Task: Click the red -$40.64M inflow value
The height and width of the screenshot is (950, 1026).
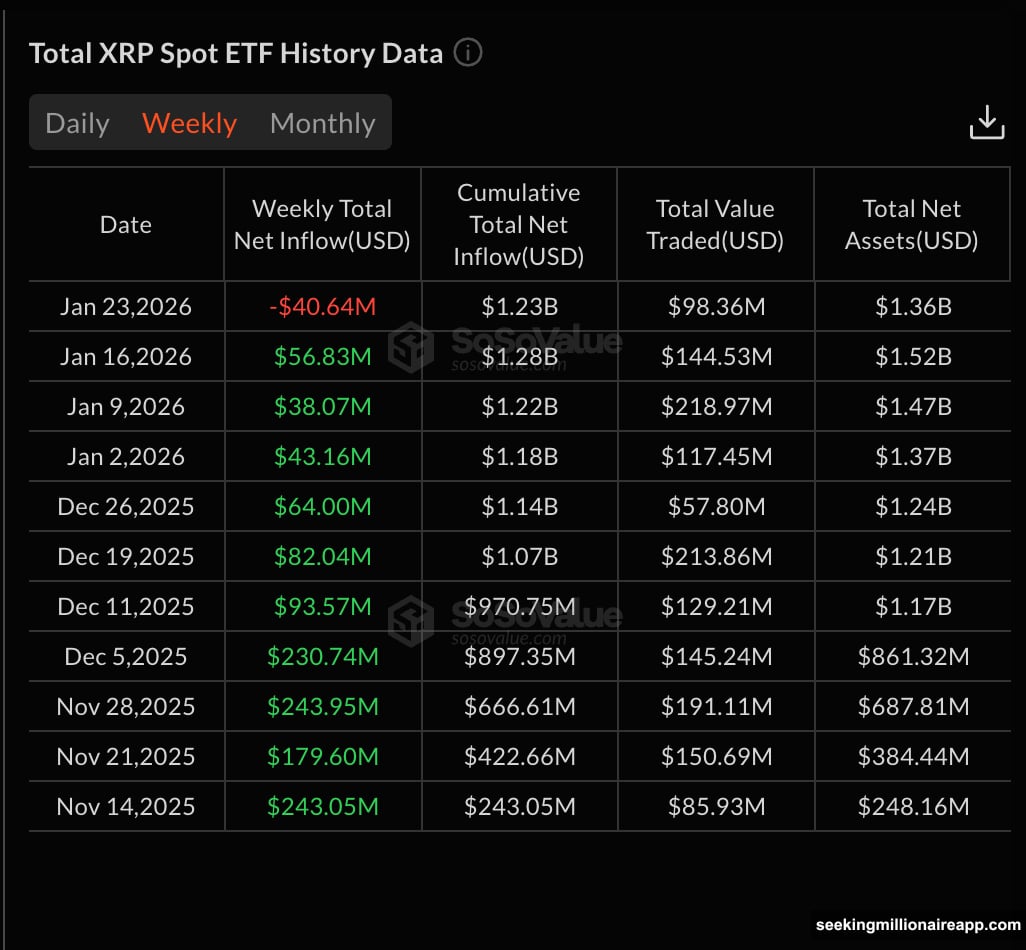Action: (x=321, y=306)
